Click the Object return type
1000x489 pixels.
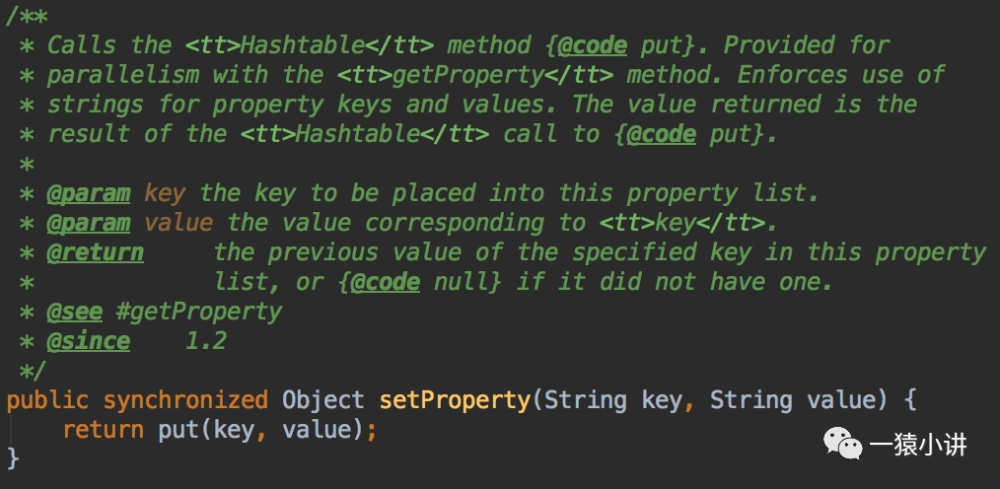click(323, 401)
